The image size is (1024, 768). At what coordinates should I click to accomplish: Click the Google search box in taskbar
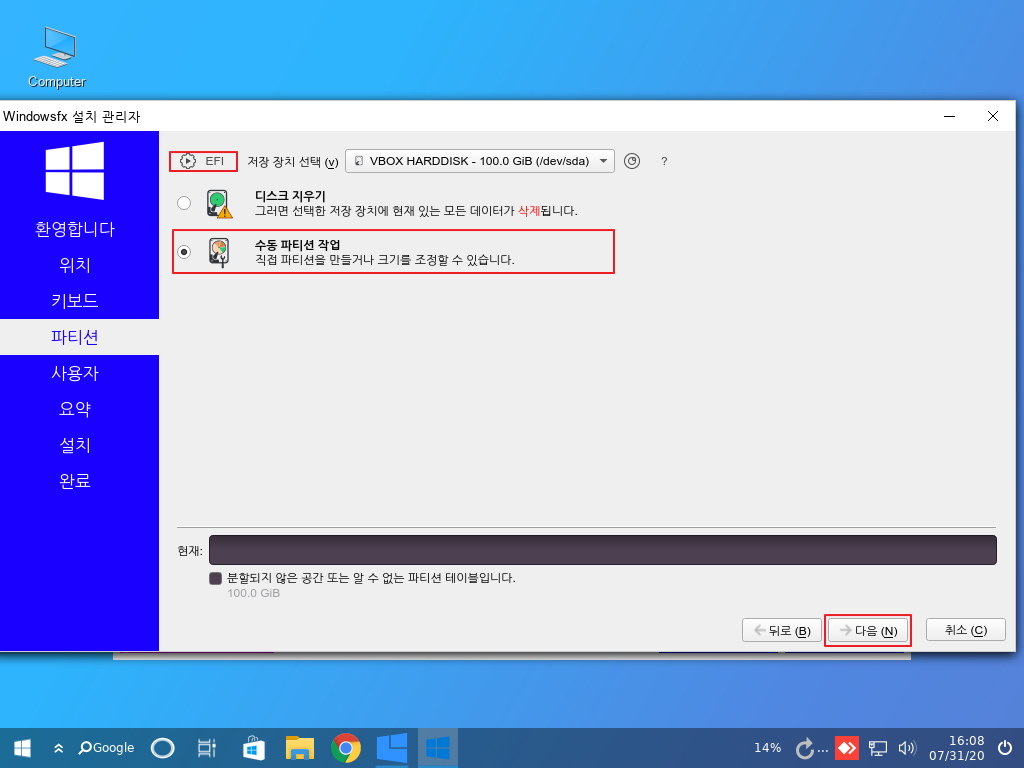pos(106,748)
